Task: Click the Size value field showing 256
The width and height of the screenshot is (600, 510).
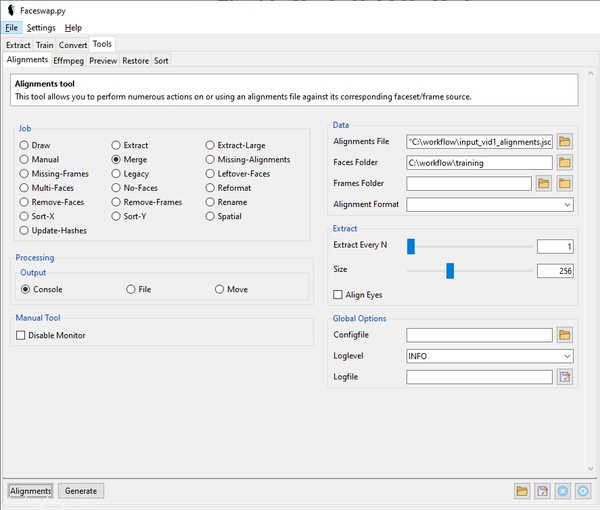Action: pyautogui.click(x=555, y=271)
